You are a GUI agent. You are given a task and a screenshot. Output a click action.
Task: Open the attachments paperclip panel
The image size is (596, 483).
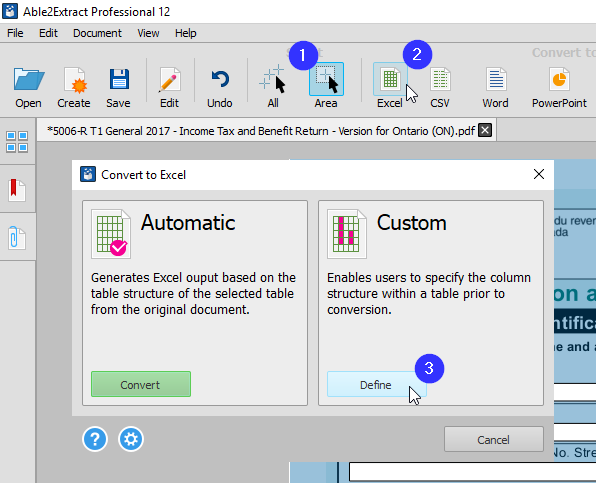click(17, 238)
